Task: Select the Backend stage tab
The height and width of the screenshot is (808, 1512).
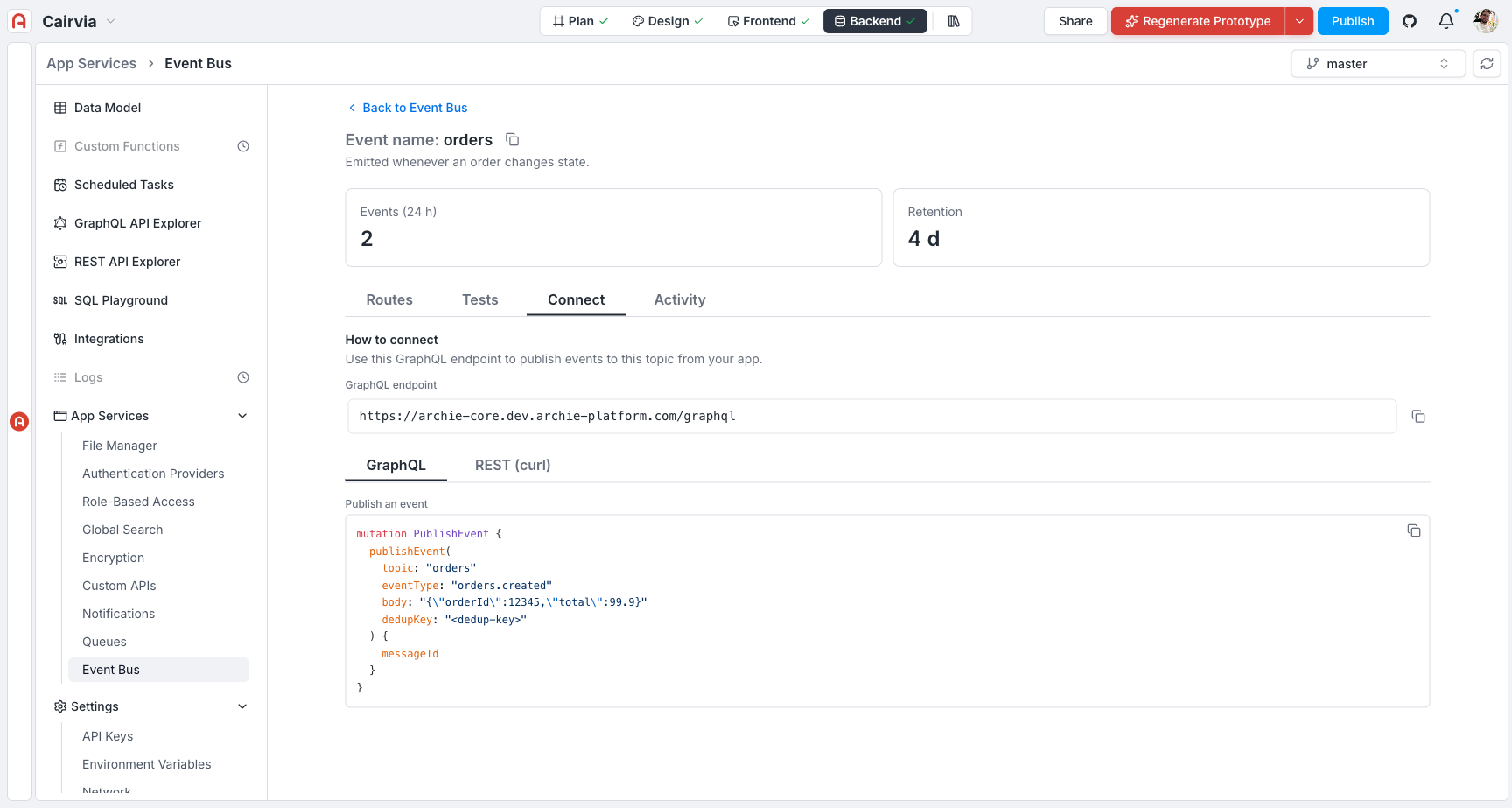Action: point(875,21)
